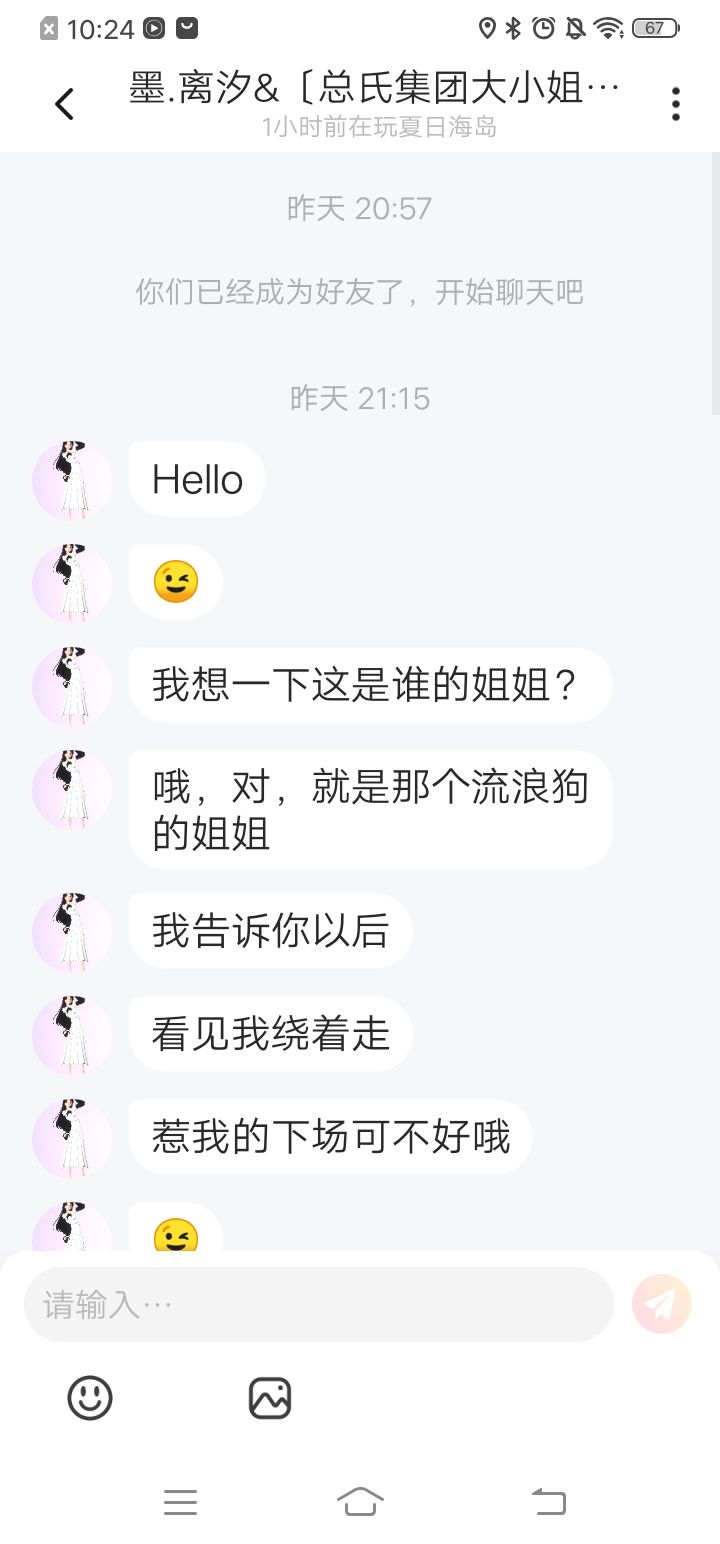The width and height of the screenshot is (720, 1544).
Task: Tap the message 看见我绕着走
Action: (x=270, y=1034)
